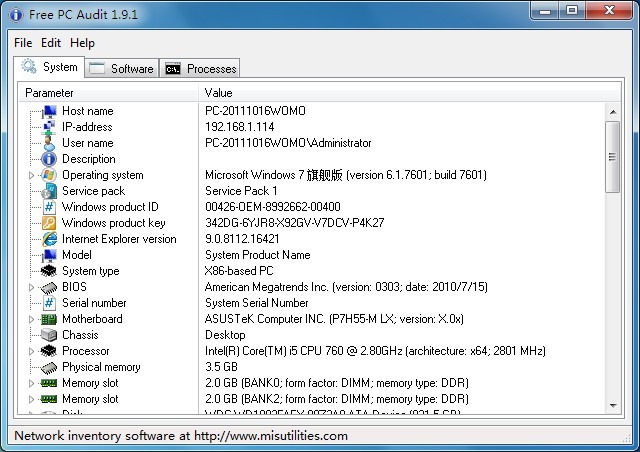Open the File menu
Screen dimensions: 640x452
pyautogui.click(x=23, y=43)
